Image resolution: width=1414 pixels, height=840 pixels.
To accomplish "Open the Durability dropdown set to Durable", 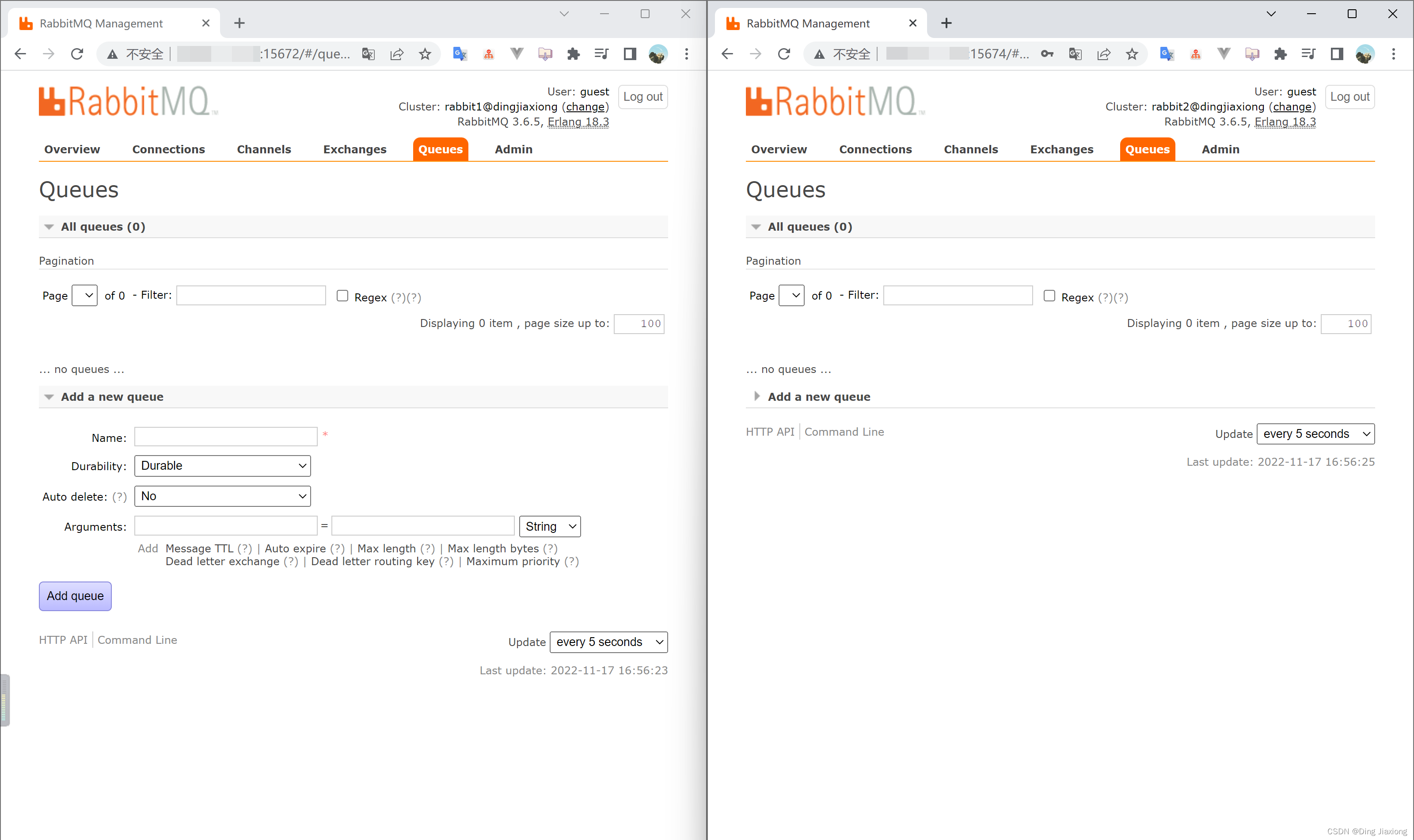I will (222, 466).
